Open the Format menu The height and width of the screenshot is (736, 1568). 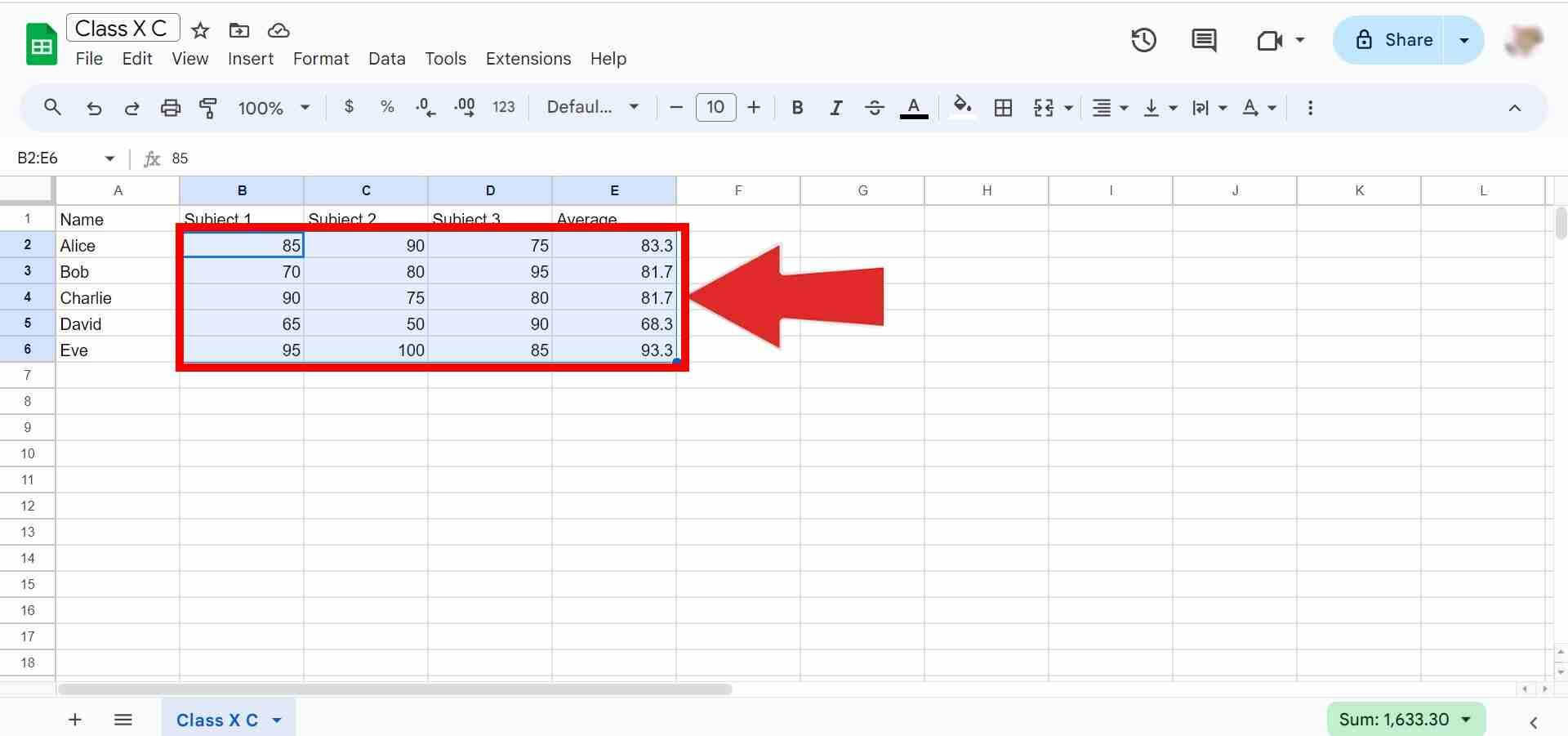[x=320, y=58]
